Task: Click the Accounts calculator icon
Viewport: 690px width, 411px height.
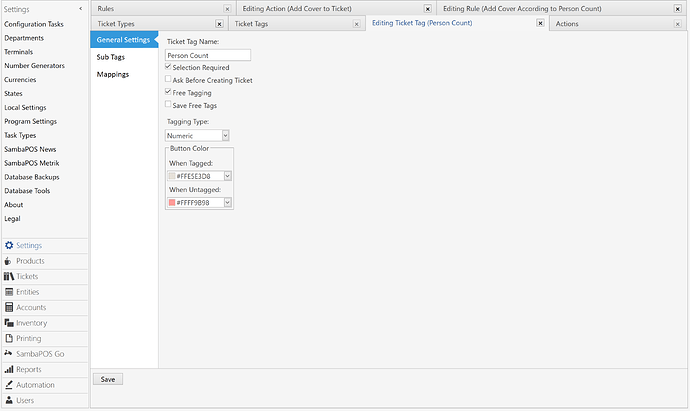Action: click(x=9, y=307)
